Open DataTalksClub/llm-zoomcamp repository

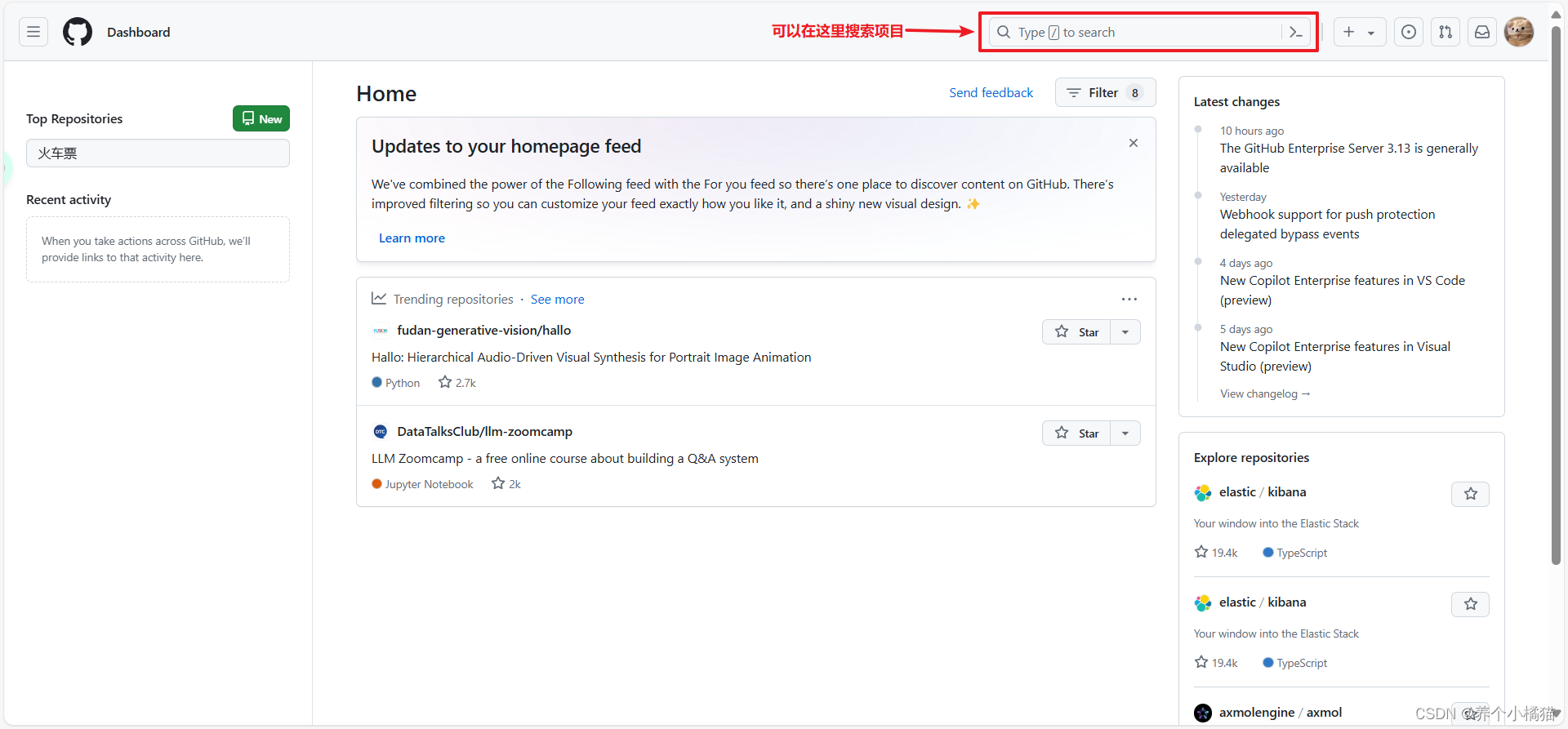pyautogui.click(x=484, y=431)
